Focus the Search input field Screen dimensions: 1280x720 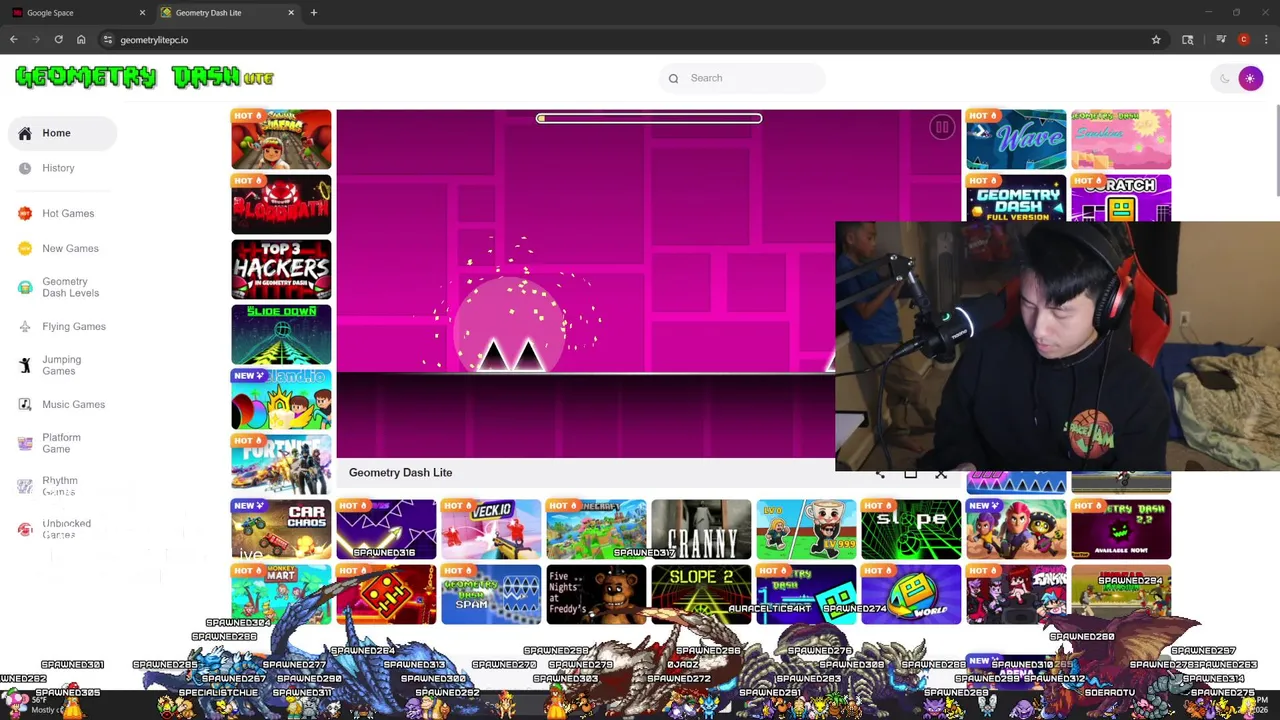point(742,78)
